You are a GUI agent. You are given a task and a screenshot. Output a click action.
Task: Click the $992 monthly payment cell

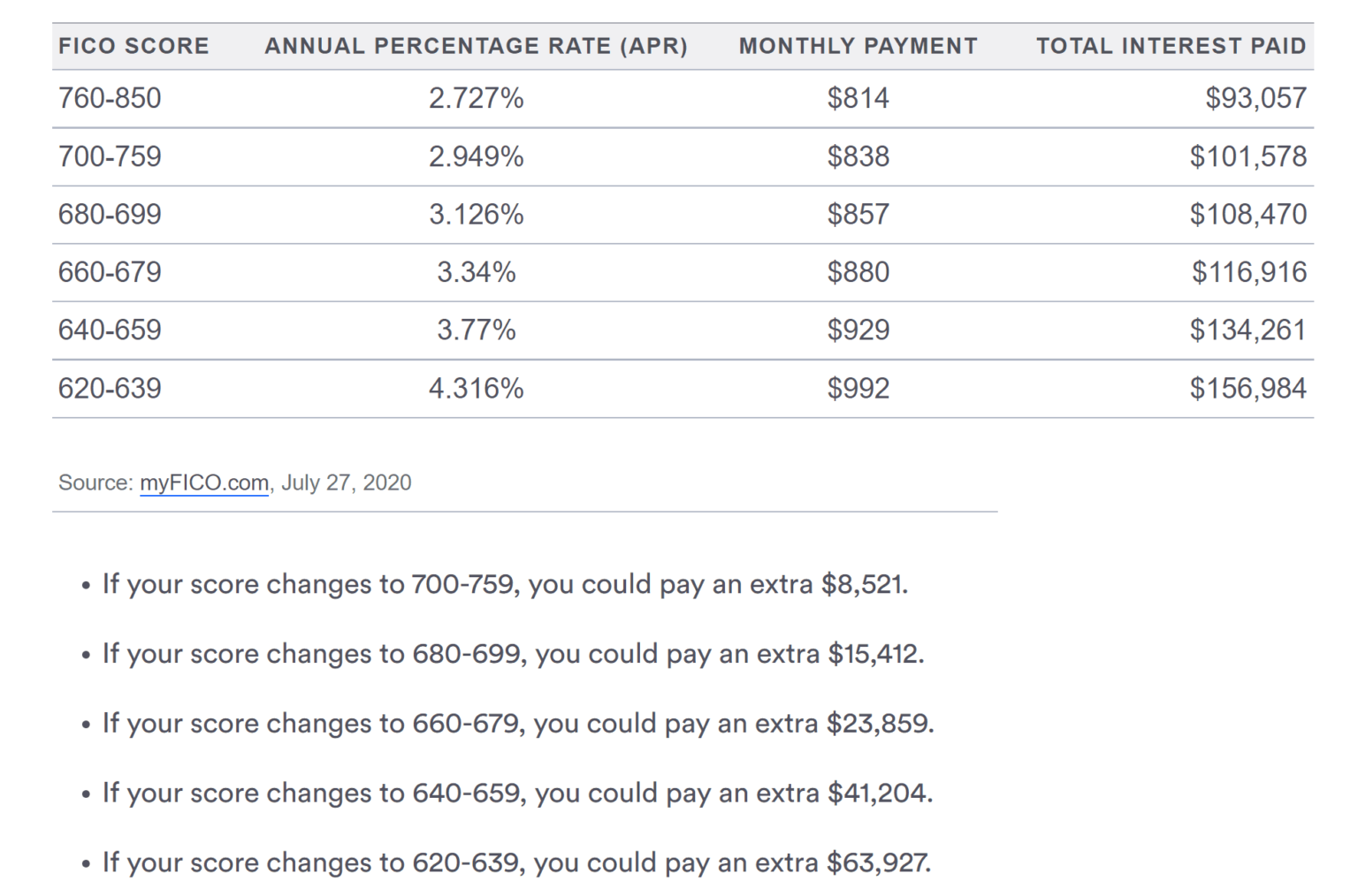858,388
